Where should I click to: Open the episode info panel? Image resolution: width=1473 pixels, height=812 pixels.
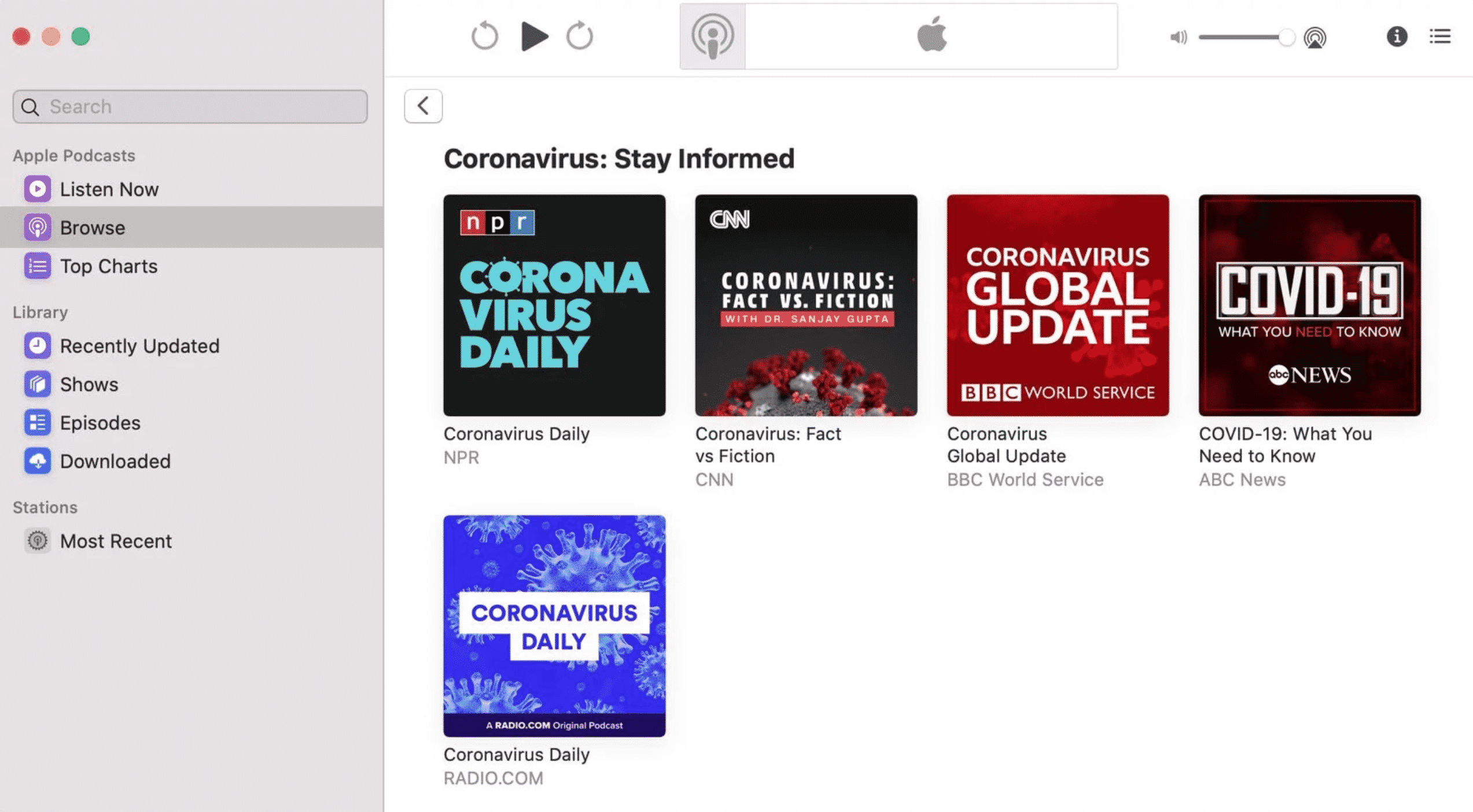point(1397,36)
